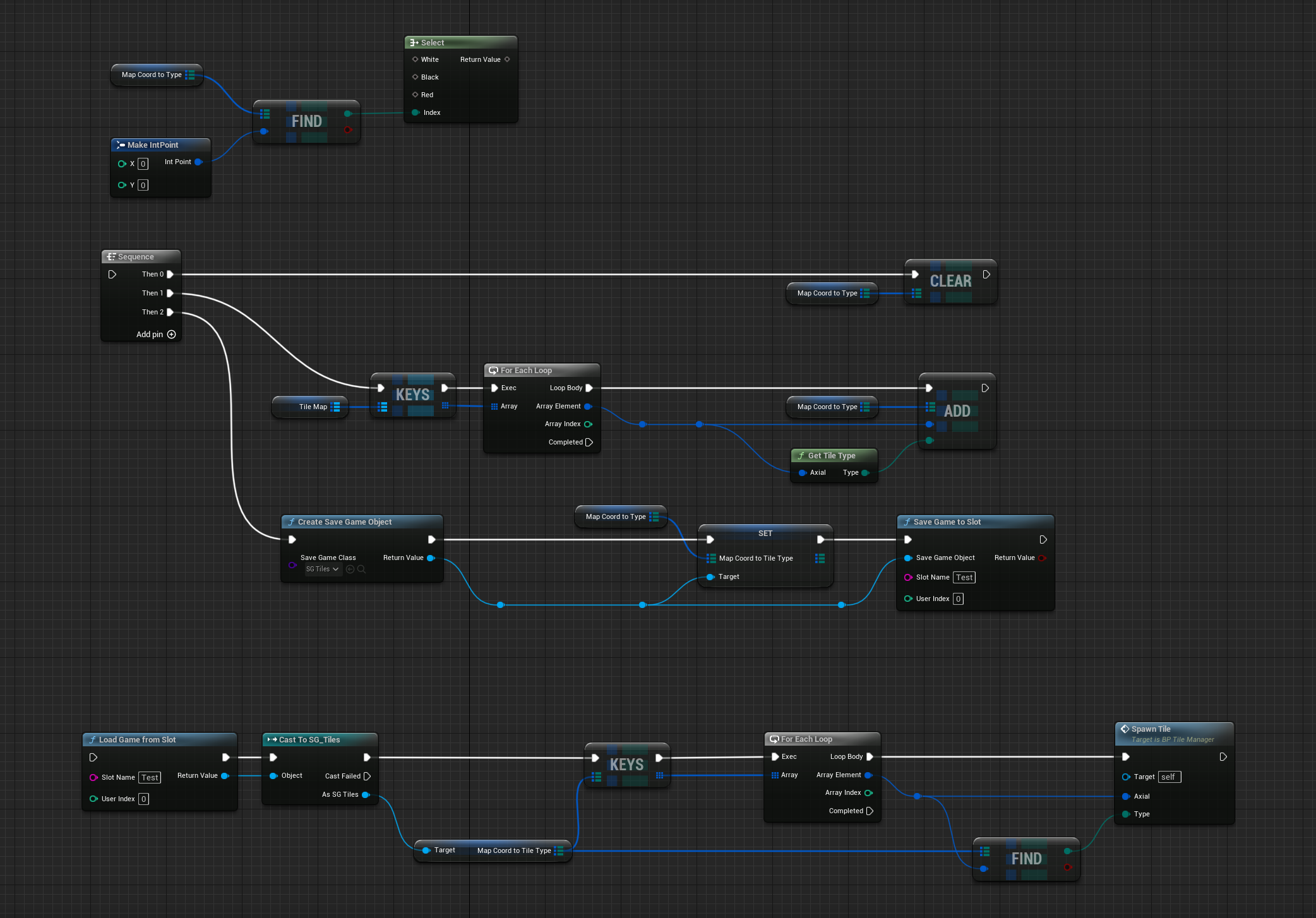Click the Type output pin on Get Tile Type
The image size is (1316, 918).
point(865,472)
